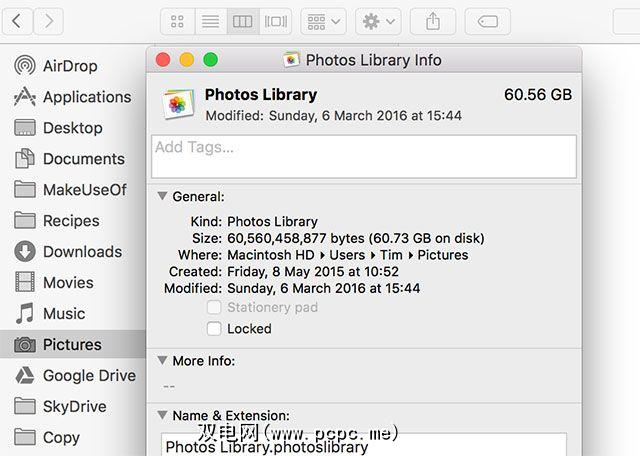The image size is (640, 456).
Task: Toggle the Locked checkbox
Action: (x=213, y=328)
